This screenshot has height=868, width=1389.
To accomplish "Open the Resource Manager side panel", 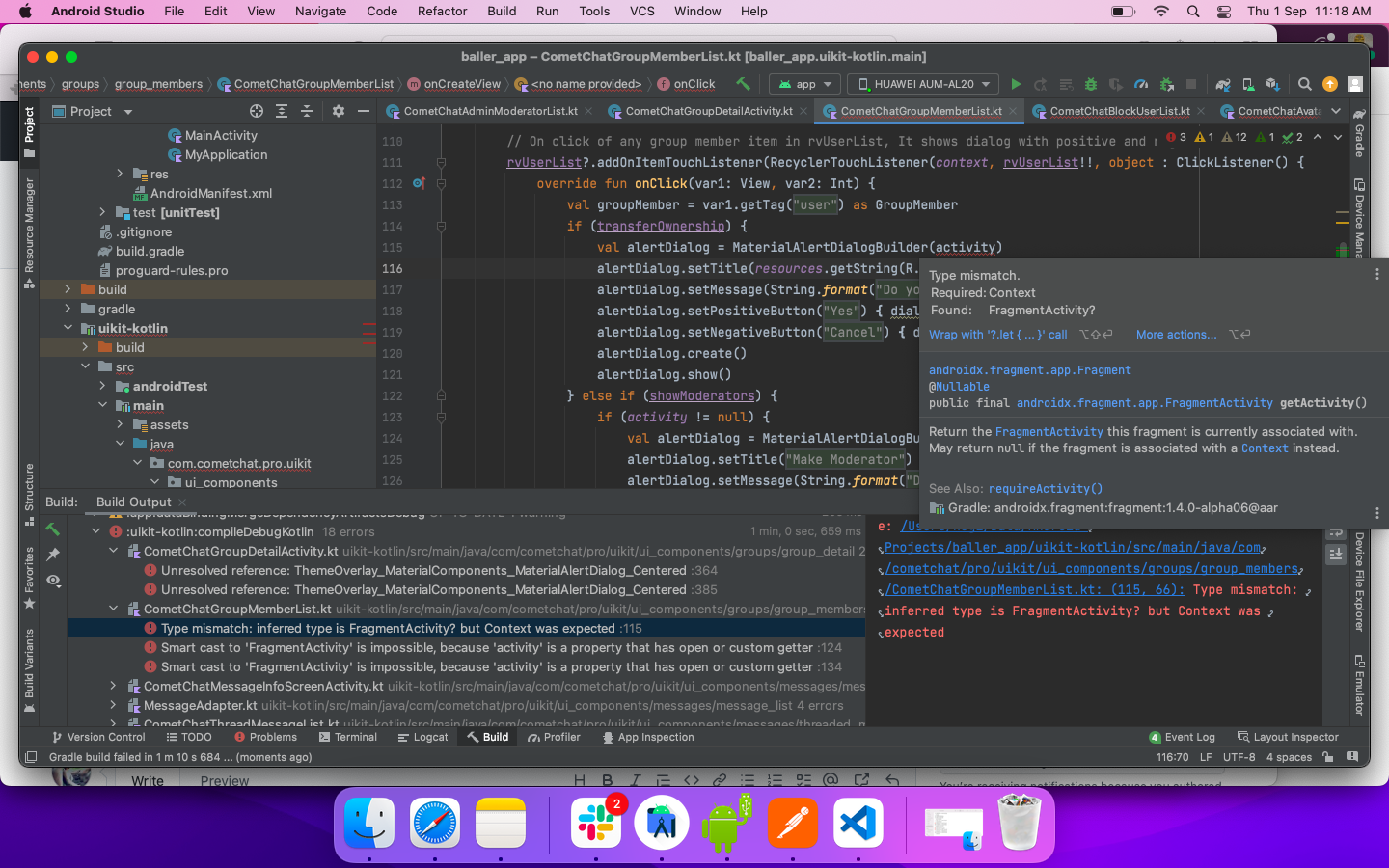I will (x=29, y=232).
